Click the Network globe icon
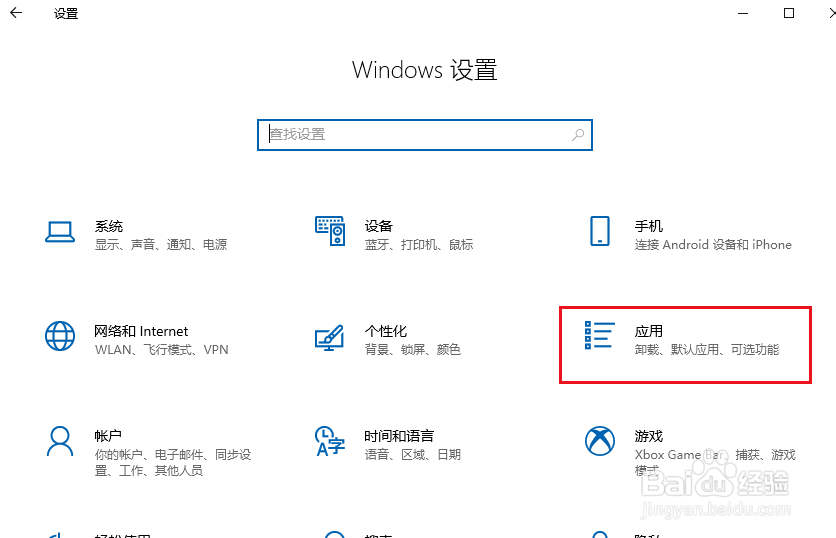This screenshot has width=836, height=538. 60,336
